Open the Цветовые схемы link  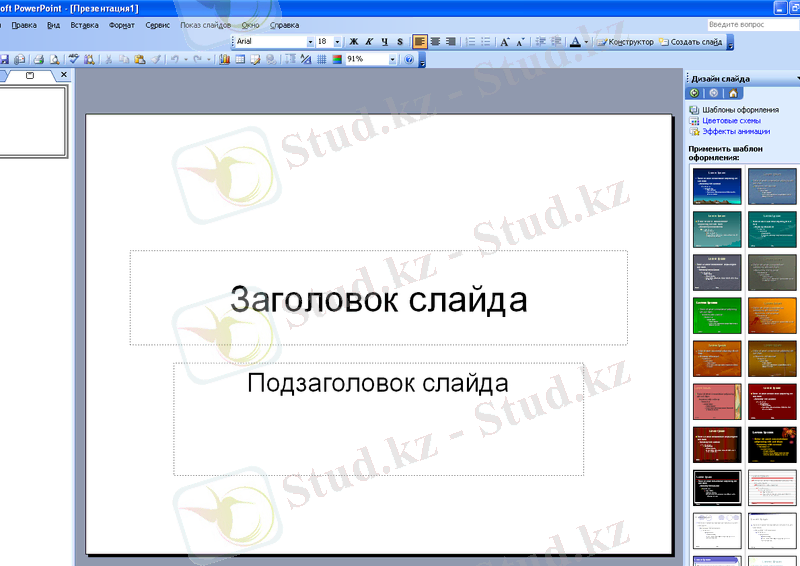coord(730,120)
